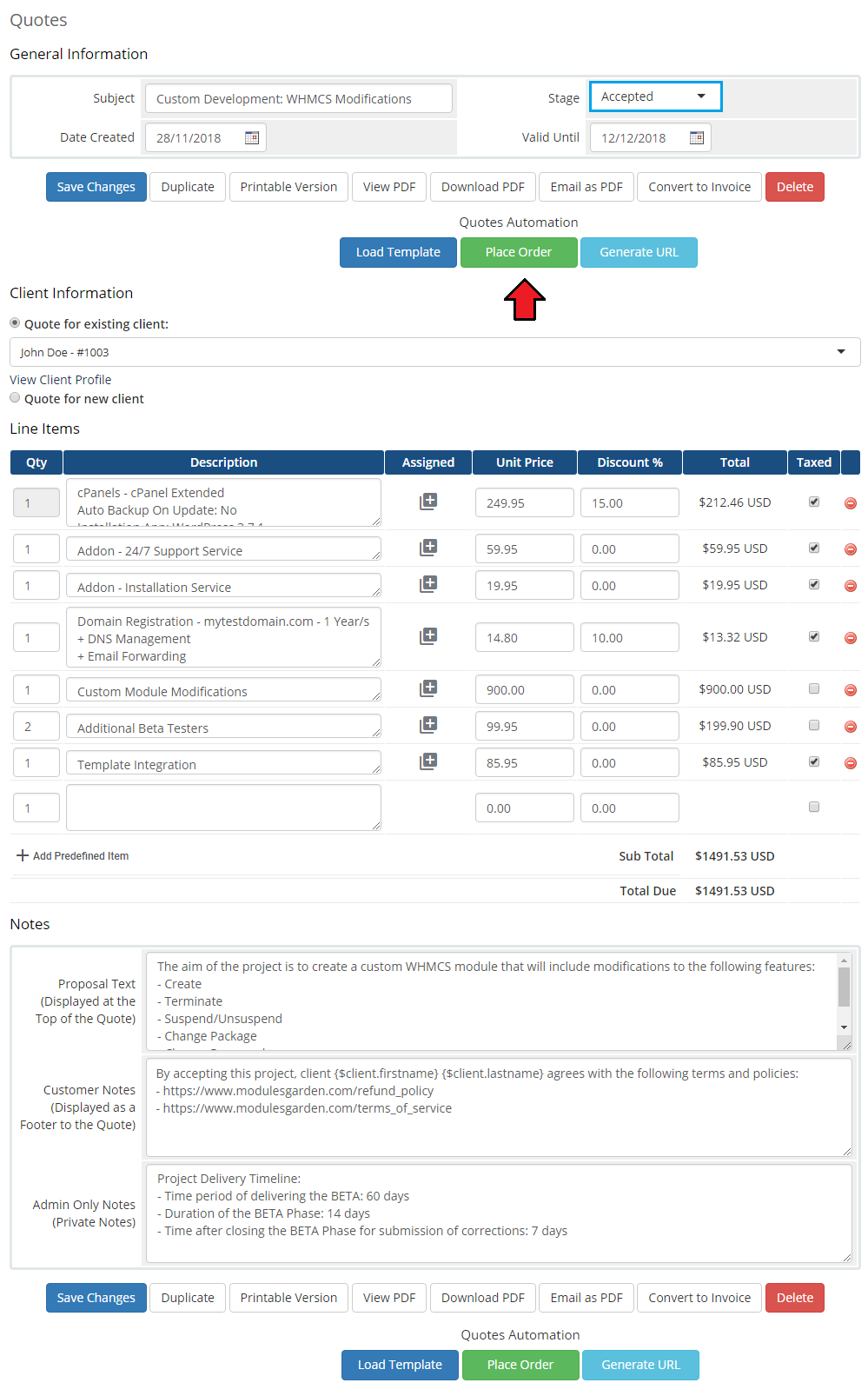Image resolution: width=868 pixels, height=1396 pixels.
Task: Remove the Template Integration line item
Action: (851, 763)
